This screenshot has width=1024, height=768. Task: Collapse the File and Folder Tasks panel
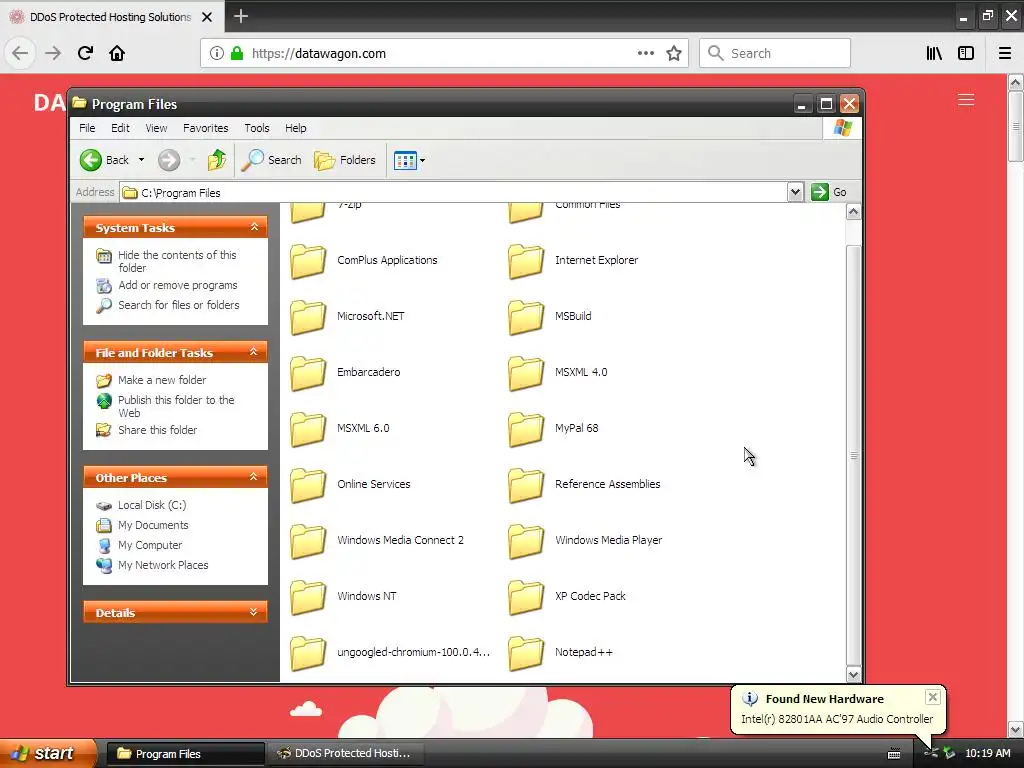point(254,352)
